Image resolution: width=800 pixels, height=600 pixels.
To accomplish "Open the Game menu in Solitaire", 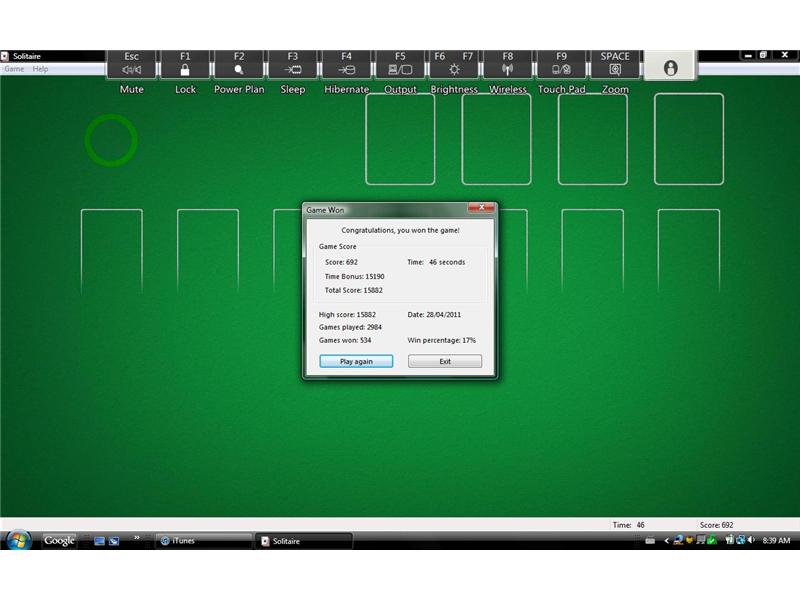I will point(14,69).
